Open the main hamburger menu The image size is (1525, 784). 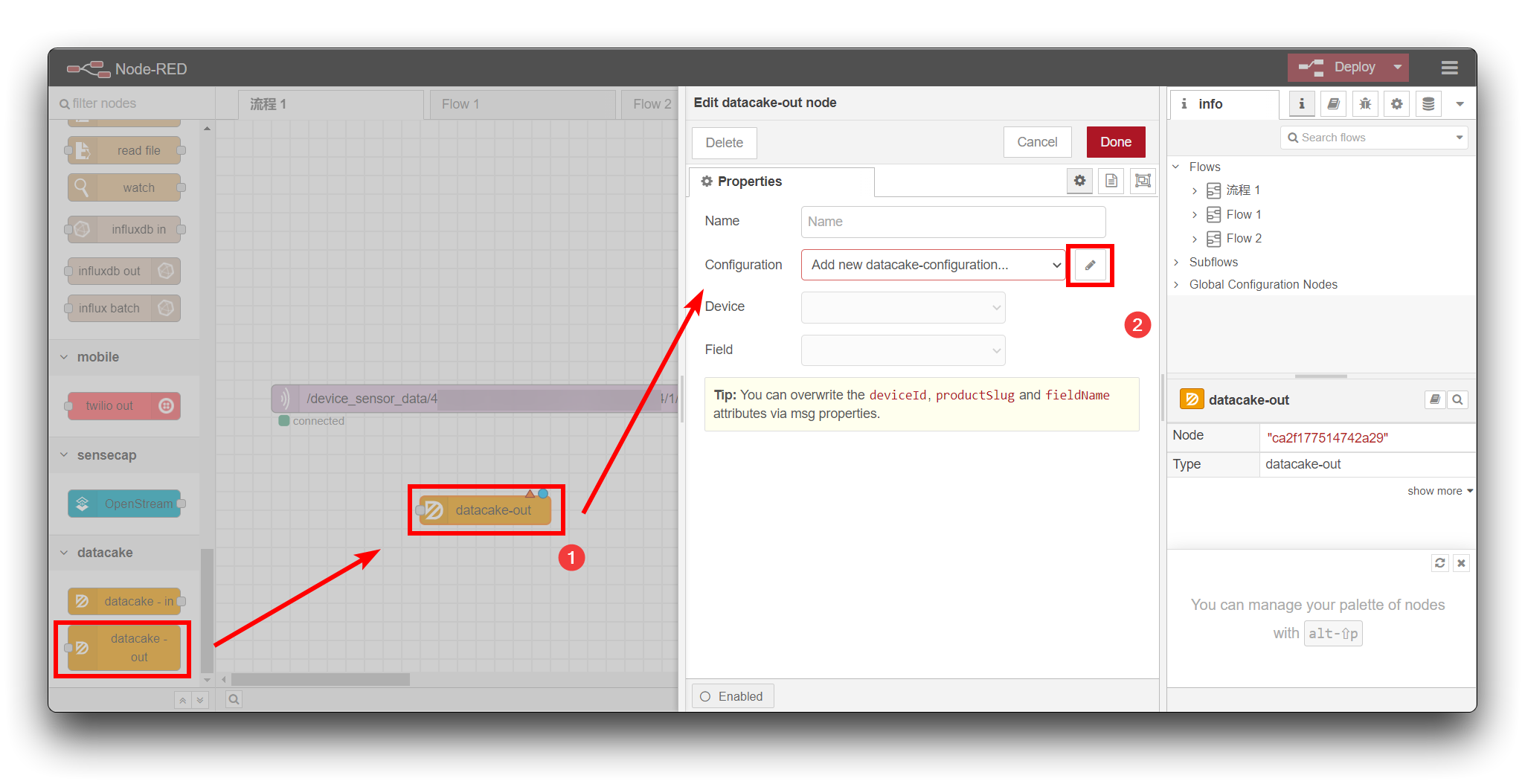click(x=1448, y=68)
